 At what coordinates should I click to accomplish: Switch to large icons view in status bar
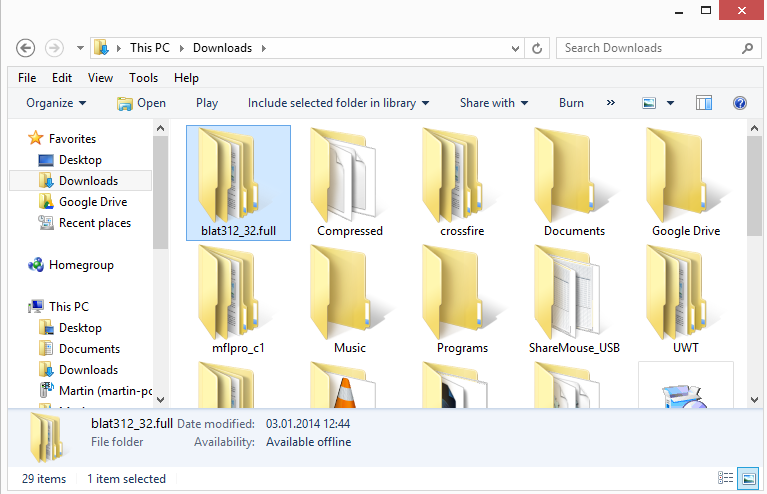[748, 478]
